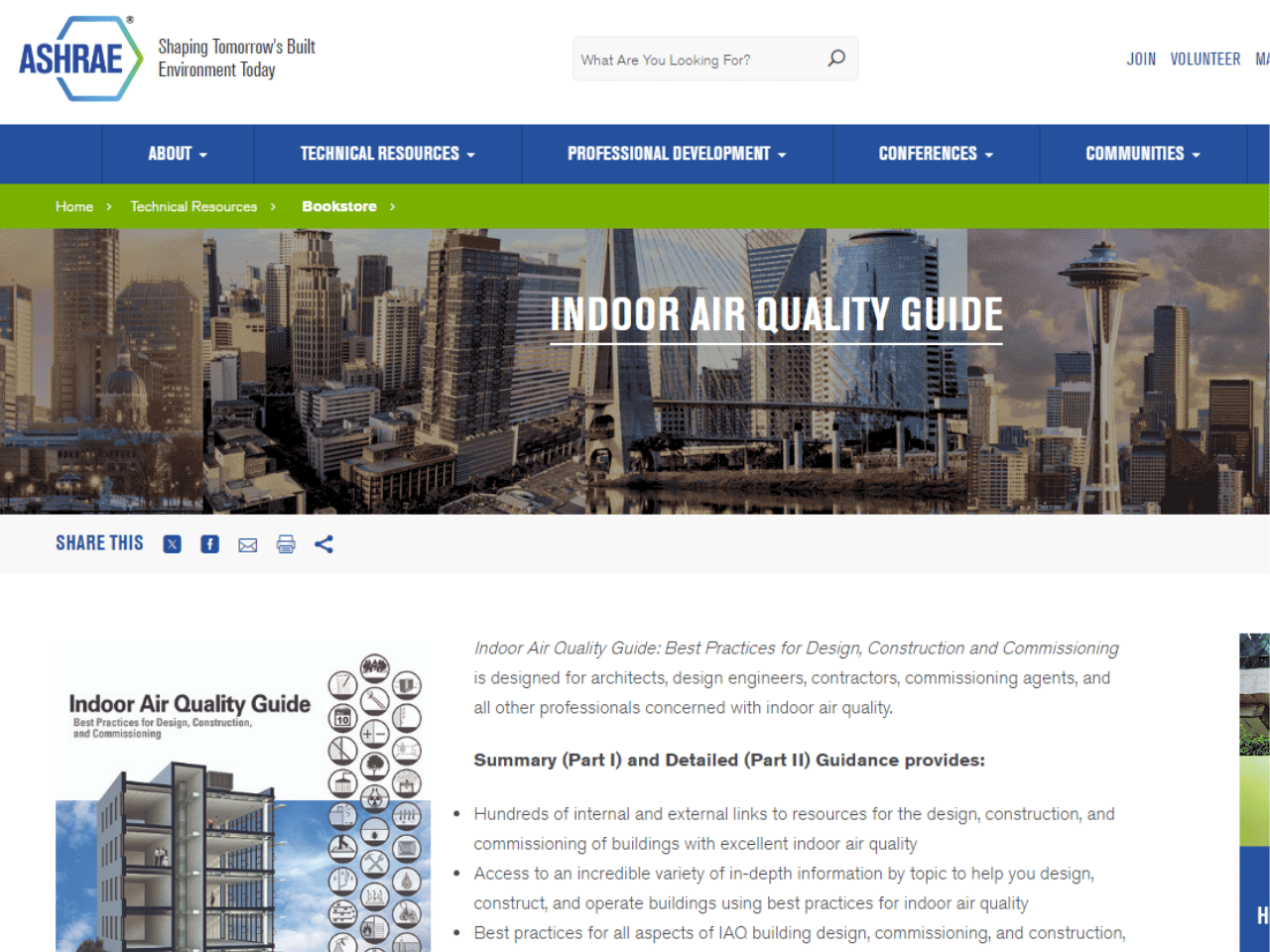Click the search magnifier icon
This screenshot has height=952, width=1270.
[x=836, y=59]
